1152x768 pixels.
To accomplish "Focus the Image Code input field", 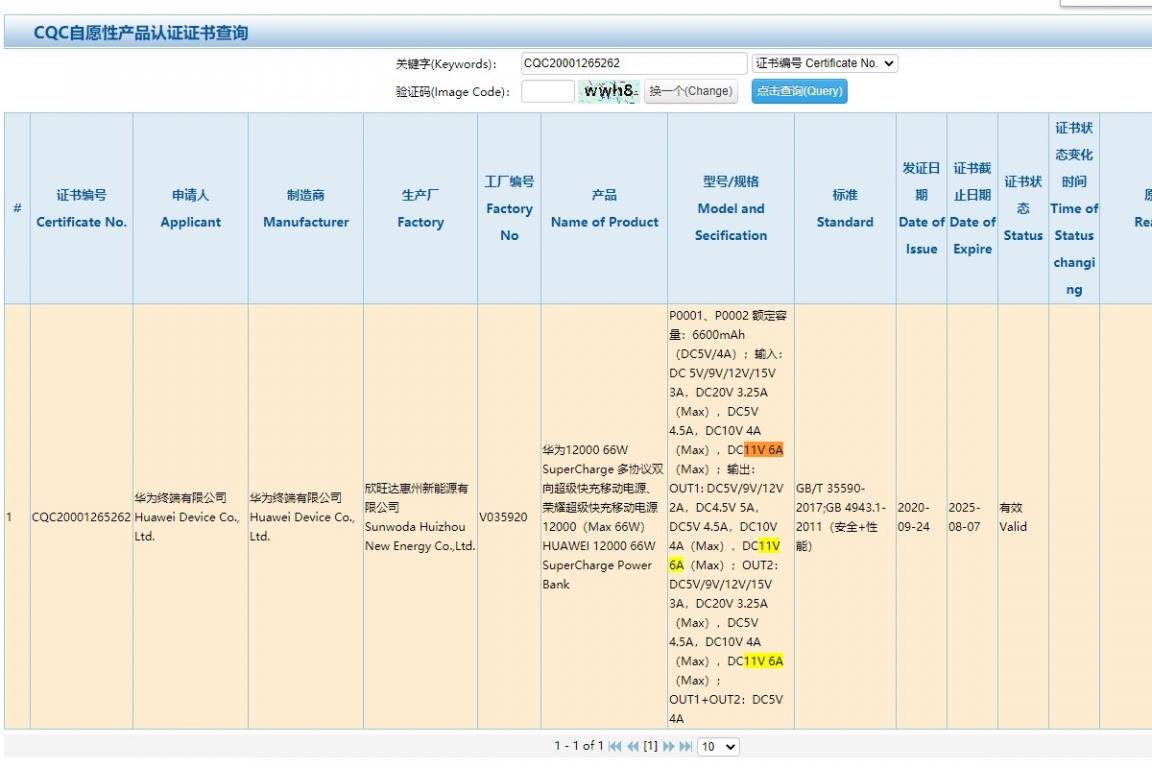I will (547, 91).
